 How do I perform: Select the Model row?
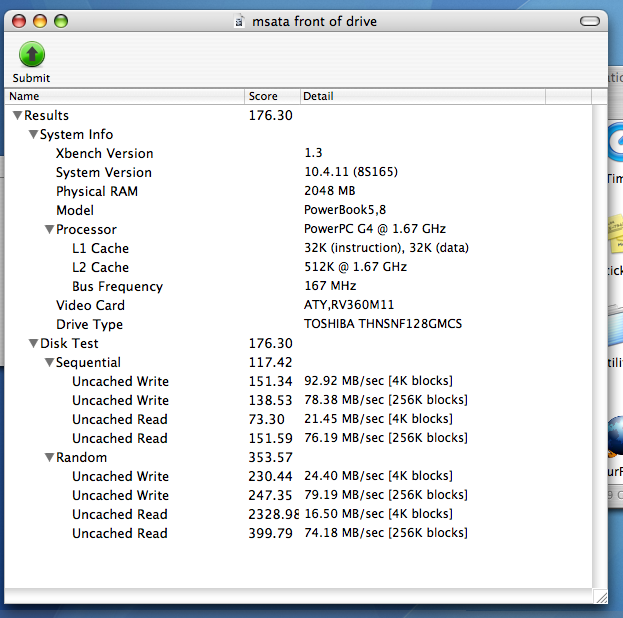click(298, 210)
